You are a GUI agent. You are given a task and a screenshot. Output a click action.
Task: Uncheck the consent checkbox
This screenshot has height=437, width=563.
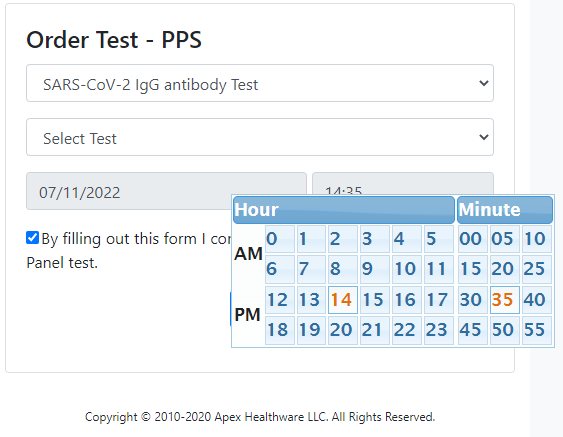(x=32, y=238)
